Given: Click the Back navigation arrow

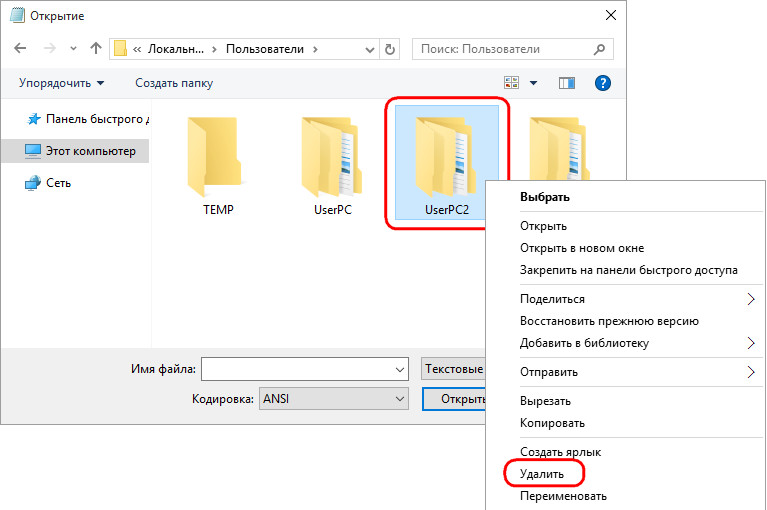Looking at the screenshot, I should pos(21,48).
